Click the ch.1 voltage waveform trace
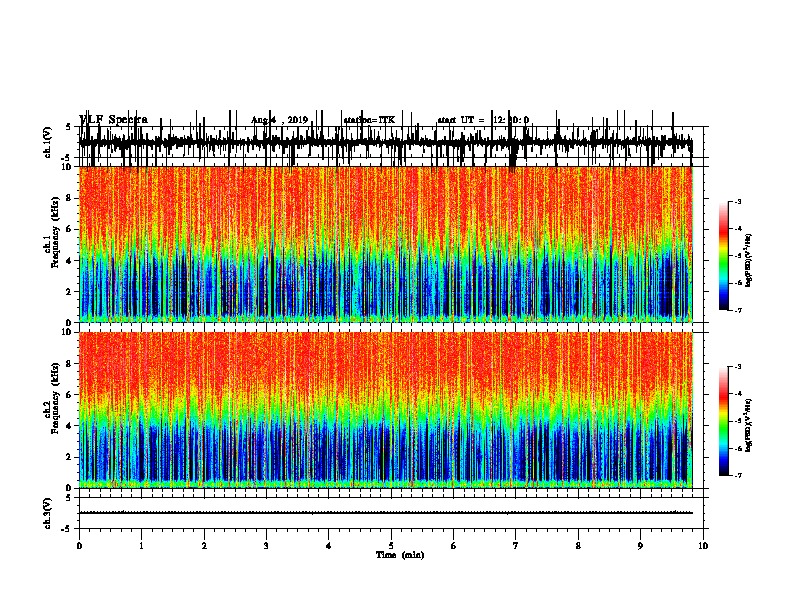 (386, 144)
